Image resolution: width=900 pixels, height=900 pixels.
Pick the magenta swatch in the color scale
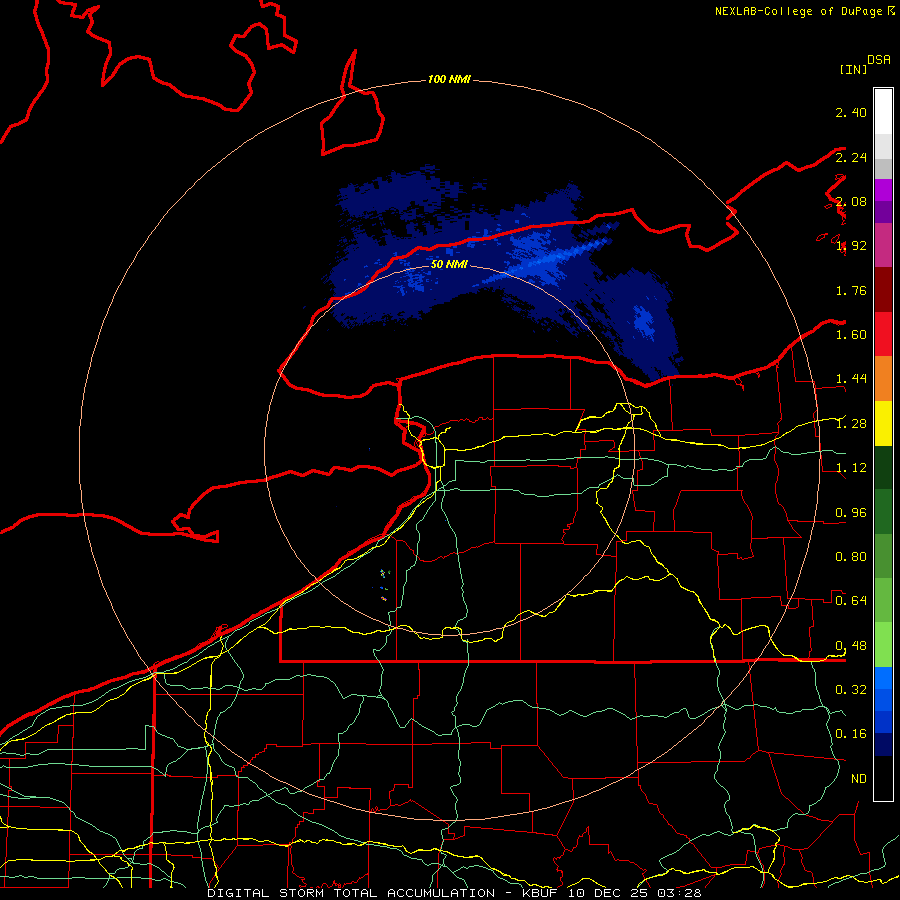coord(883,190)
